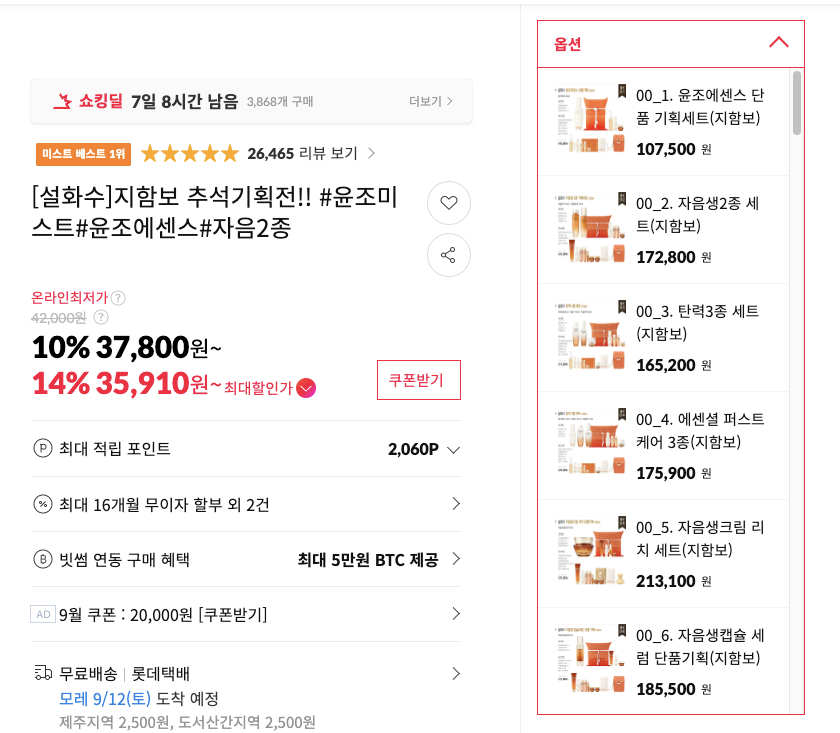Image resolution: width=840 pixels, height=733 pixels.
Task: Click the P point icon
Action: (x=43, y=448)
